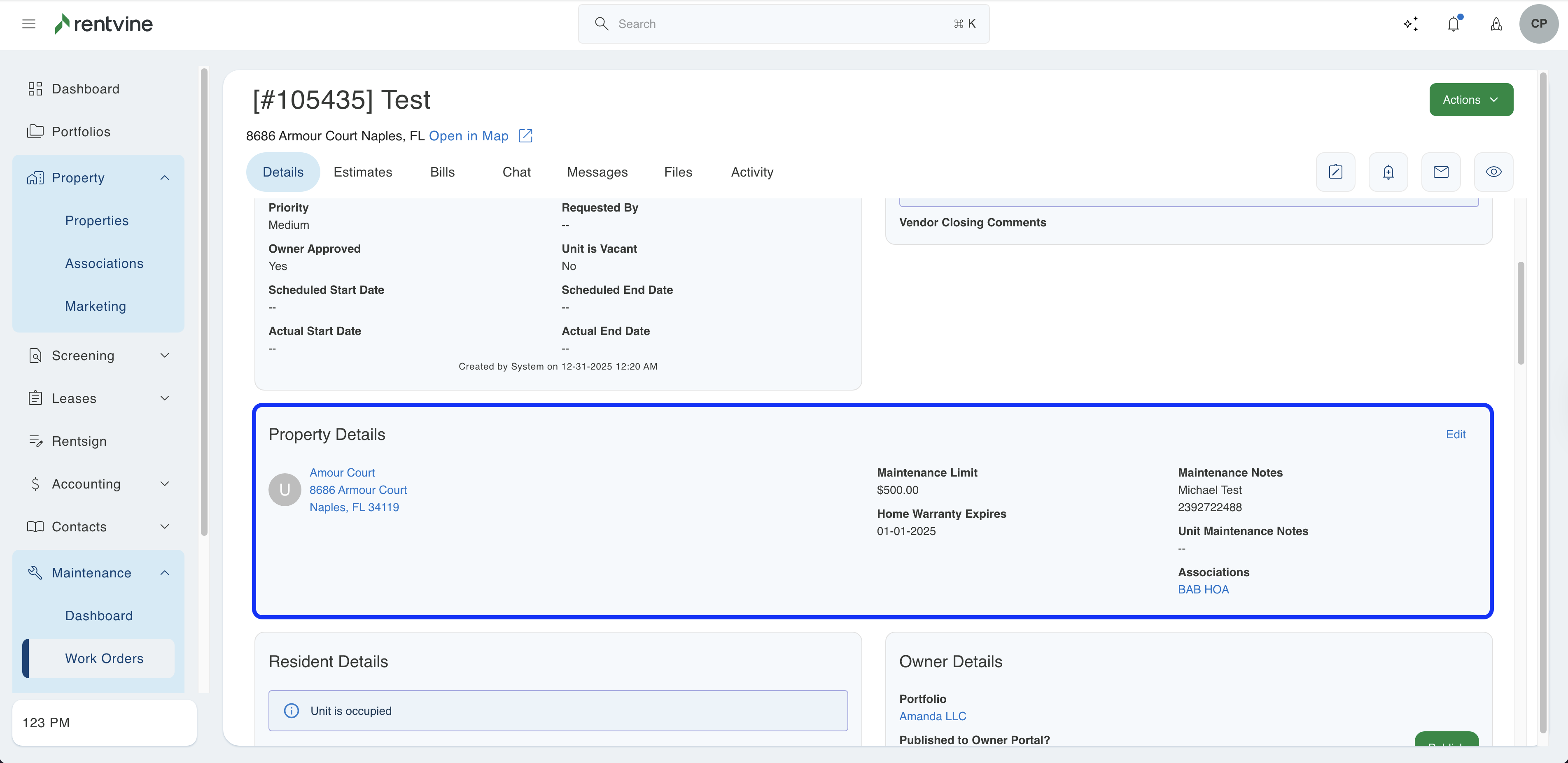1568x763 pixels.
Task: Open the notifications bell
Action: [x=1454, y=24]
